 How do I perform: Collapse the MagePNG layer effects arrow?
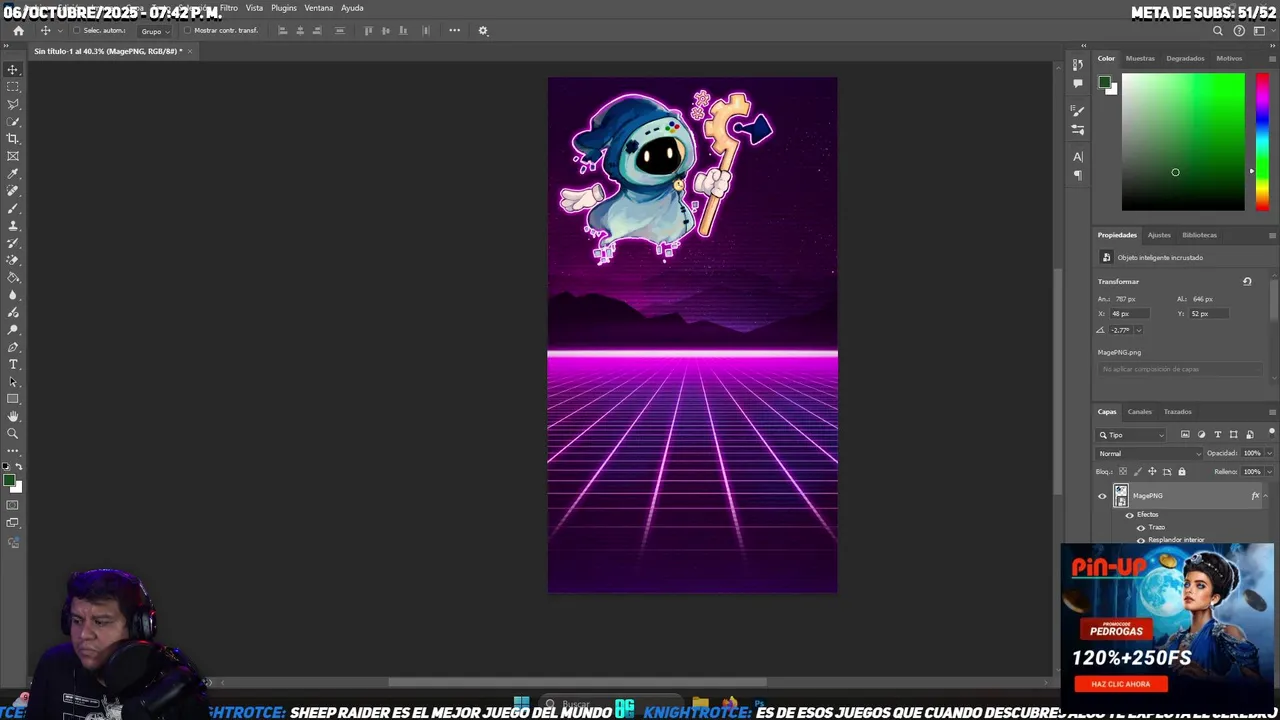tap(1265, 496)
